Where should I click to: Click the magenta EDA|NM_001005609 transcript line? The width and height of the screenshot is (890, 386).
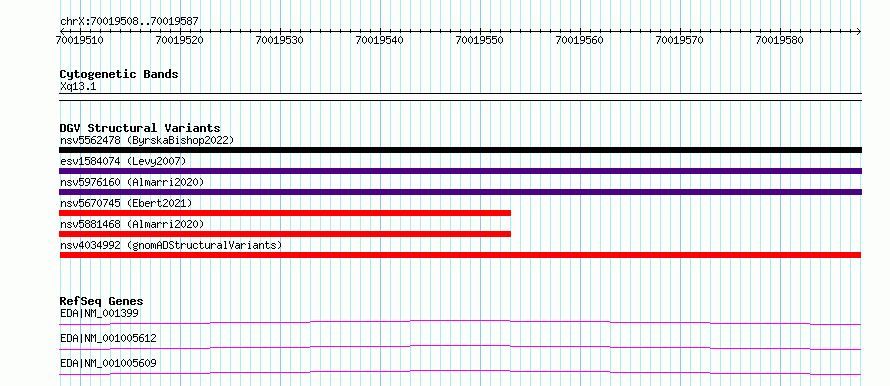(x=460, y=372)
